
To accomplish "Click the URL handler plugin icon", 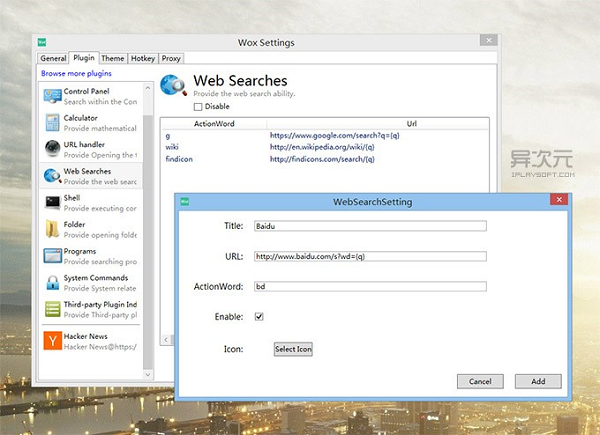I will (x=52, y=149).
